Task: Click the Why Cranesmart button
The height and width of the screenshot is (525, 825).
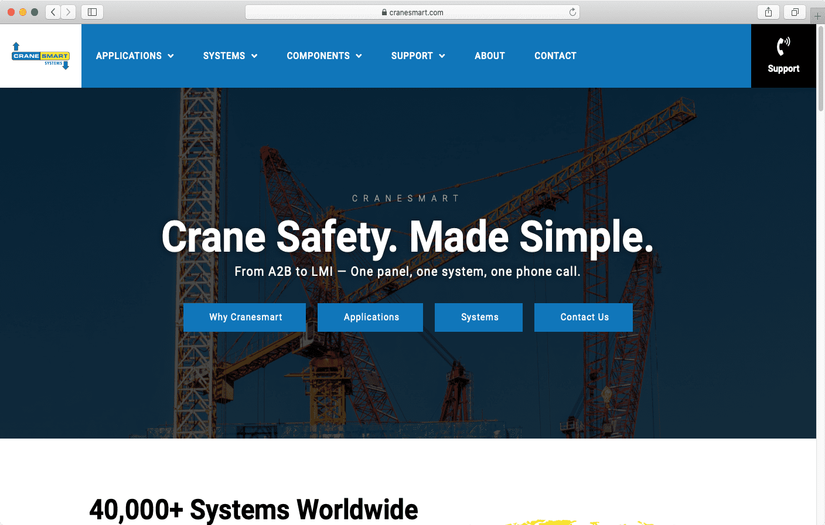Action: click(245, 317)
